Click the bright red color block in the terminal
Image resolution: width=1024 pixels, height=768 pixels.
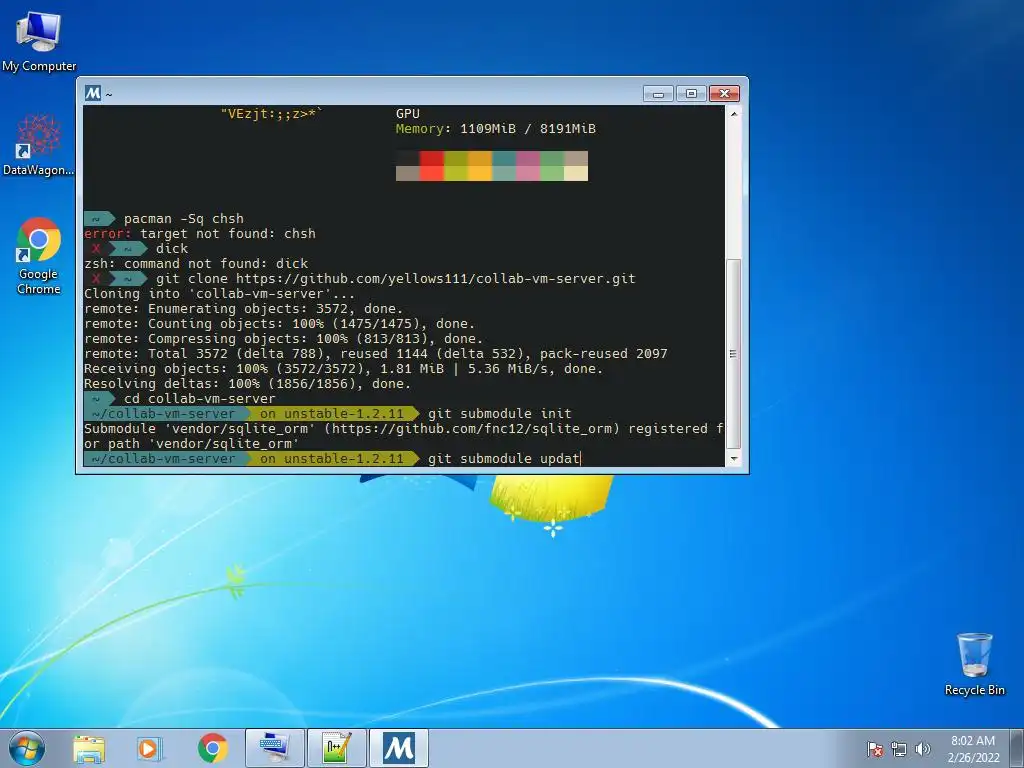tap(432, 174)
